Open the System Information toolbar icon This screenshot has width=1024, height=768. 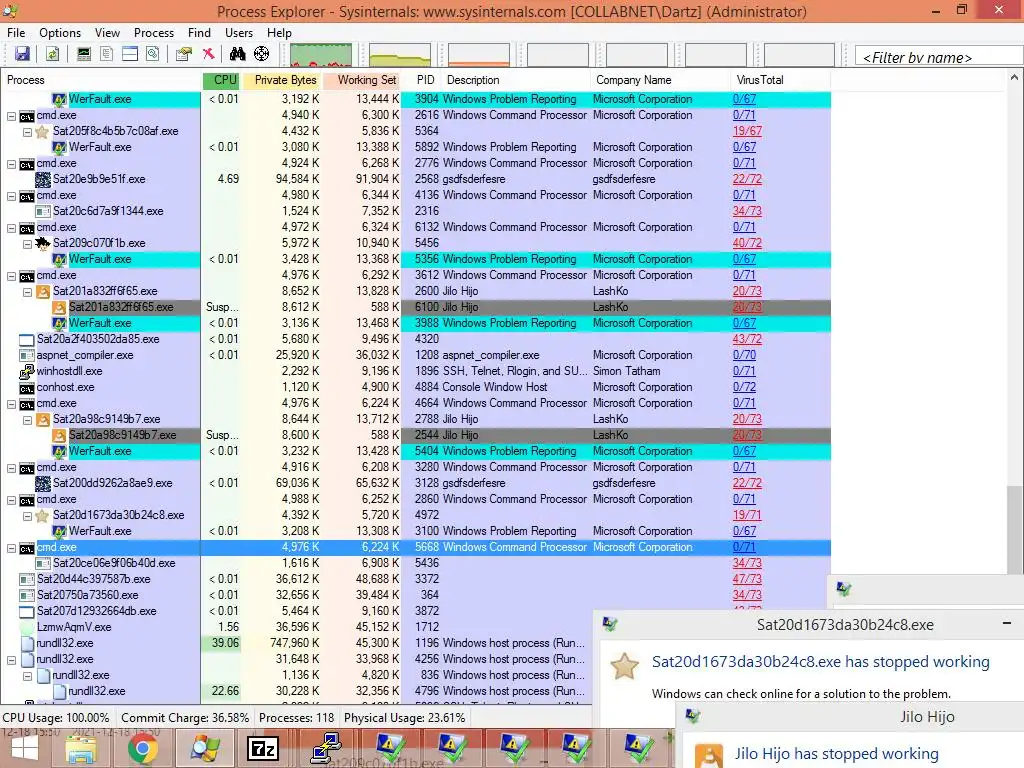[84, 54]
